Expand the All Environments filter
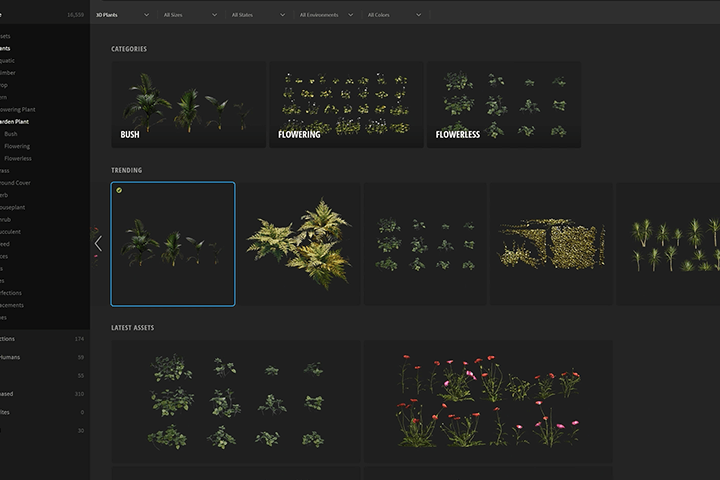This screenshot has height=480, width=720. click(x=326, y=15)
